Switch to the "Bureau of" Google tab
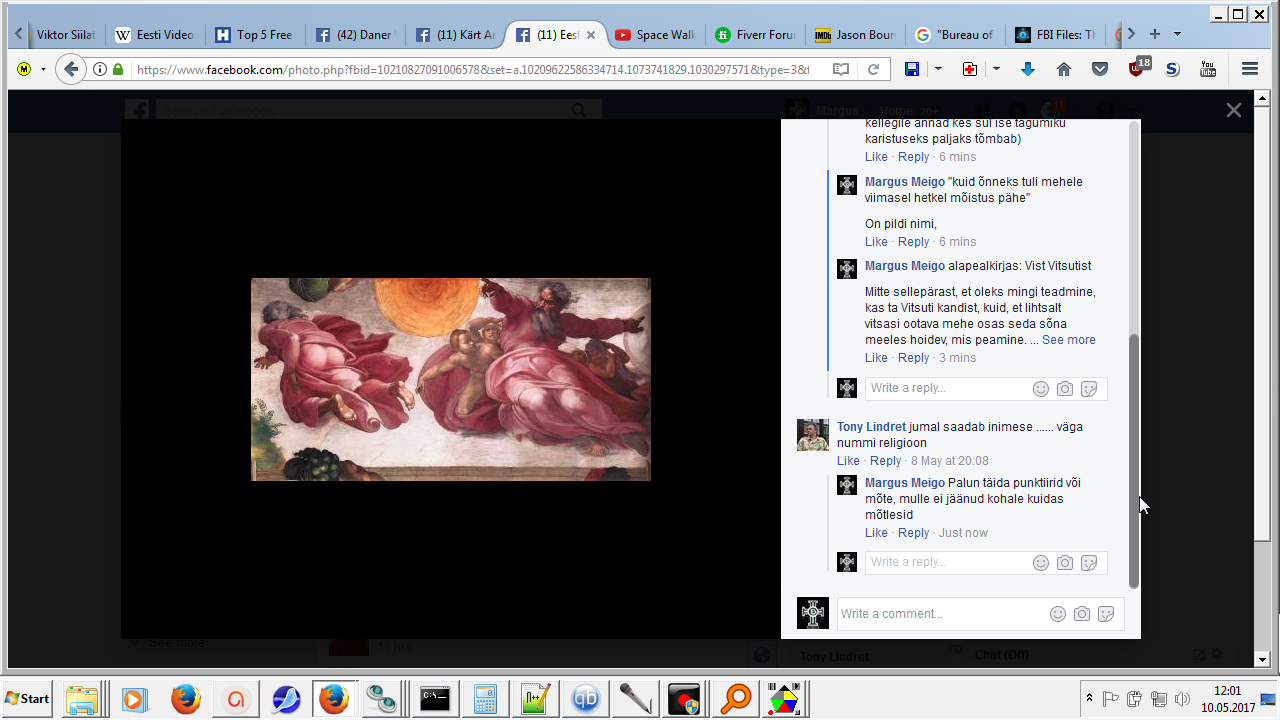The height and width of the screenshot is (720, 1280). 954,35
